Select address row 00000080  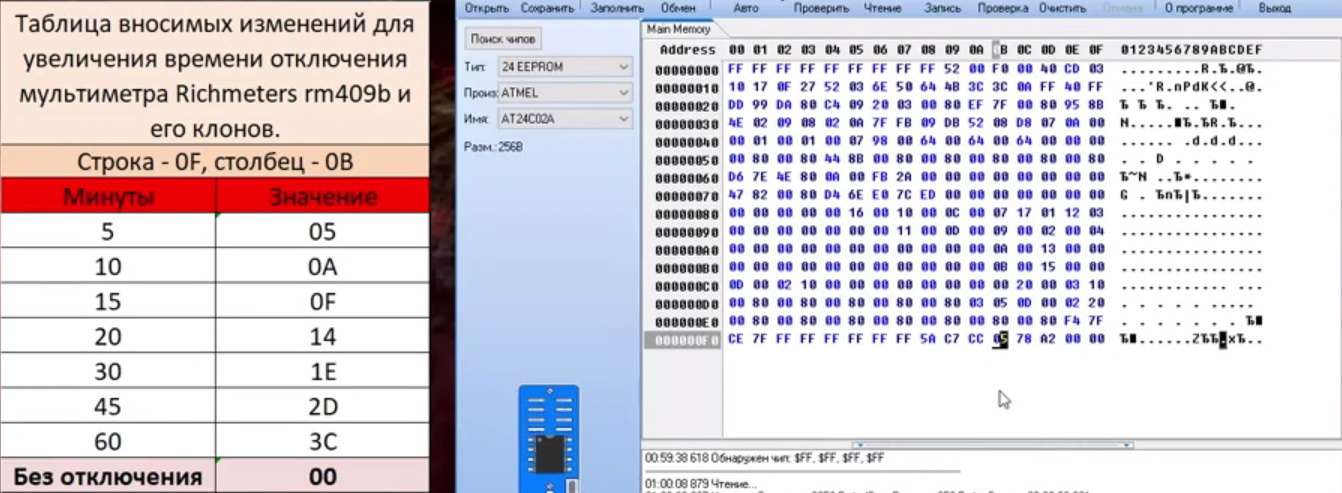point(687,214)
